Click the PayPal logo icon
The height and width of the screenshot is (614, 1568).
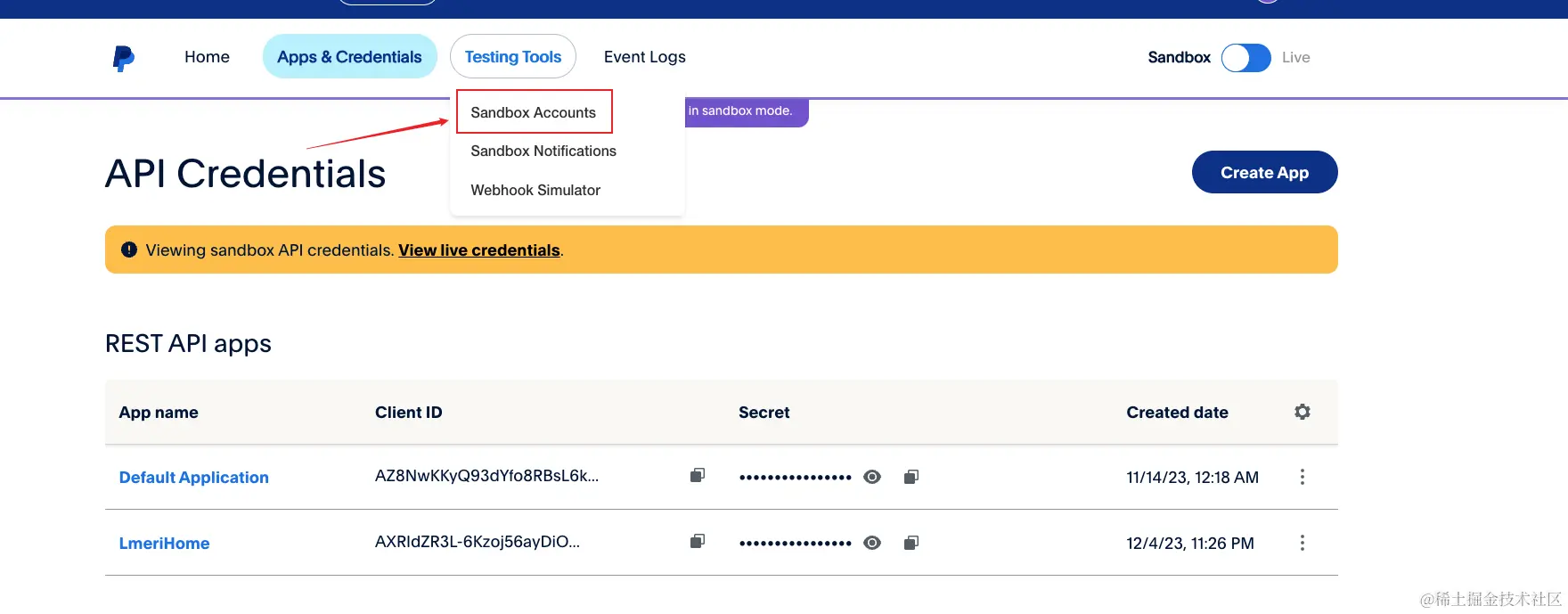[124, 58]
